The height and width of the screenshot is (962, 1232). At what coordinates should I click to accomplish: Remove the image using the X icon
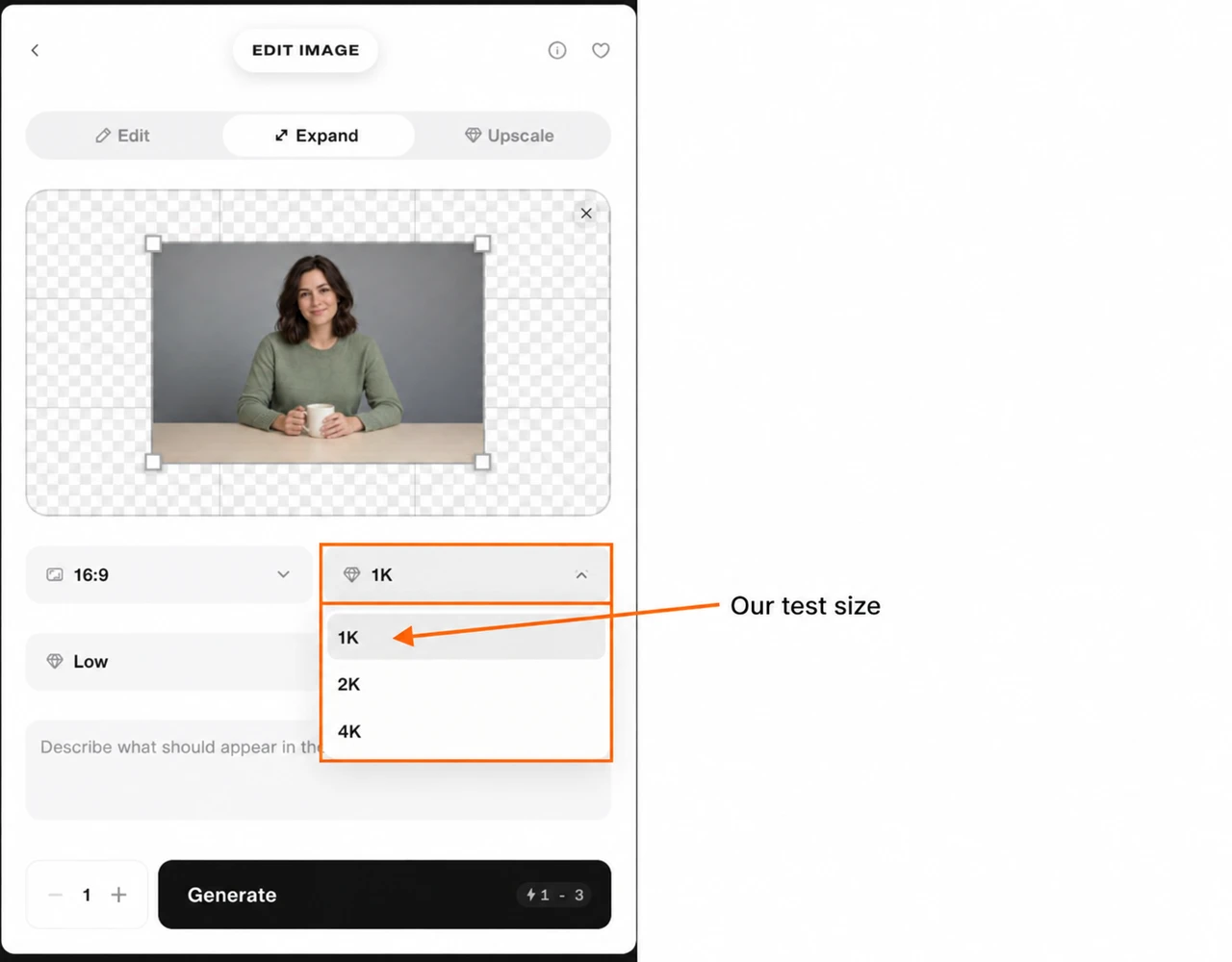(x=586, y=214)
